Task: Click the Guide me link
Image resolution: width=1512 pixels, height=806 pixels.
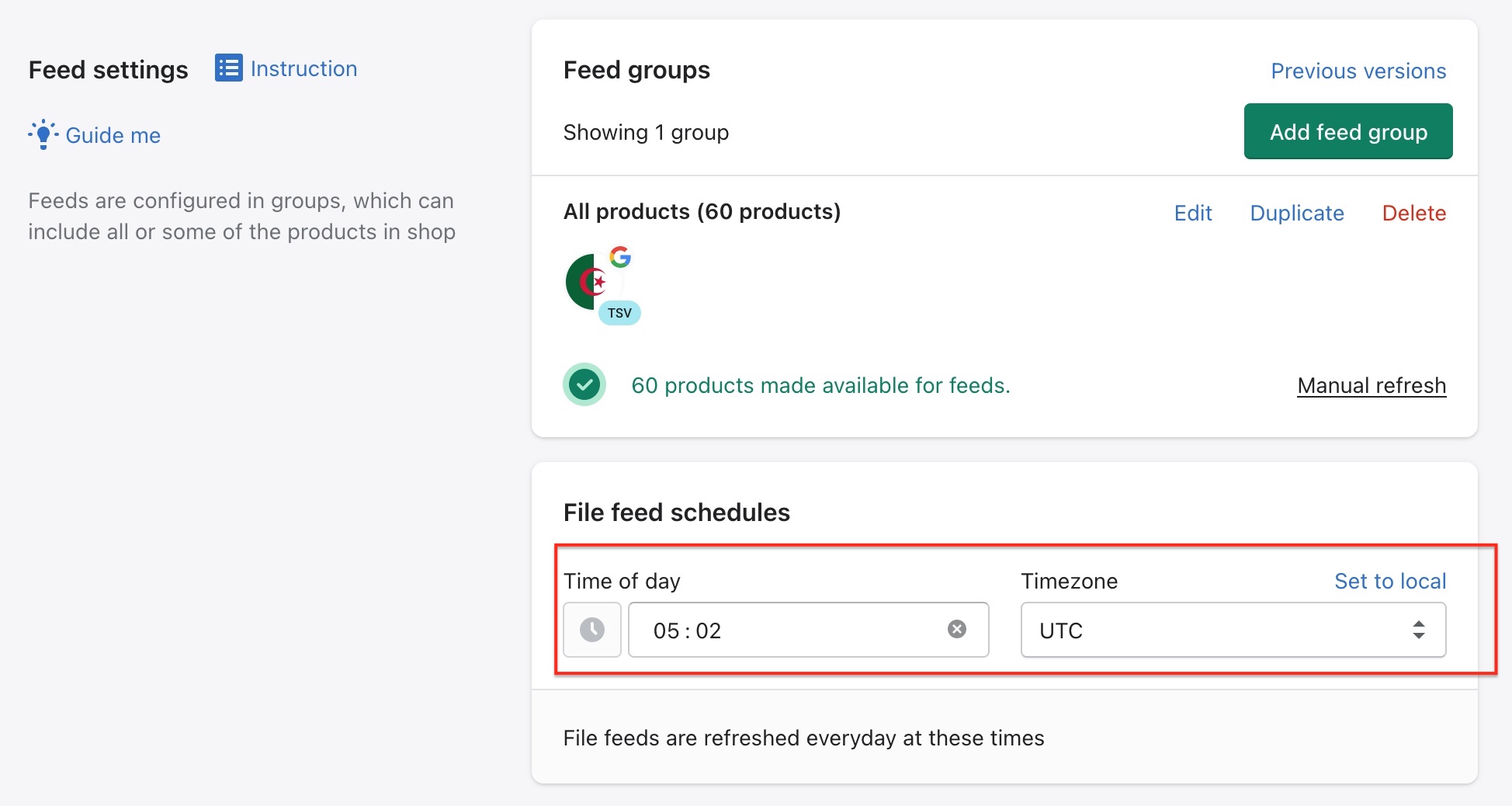Action: click(113, 135)
